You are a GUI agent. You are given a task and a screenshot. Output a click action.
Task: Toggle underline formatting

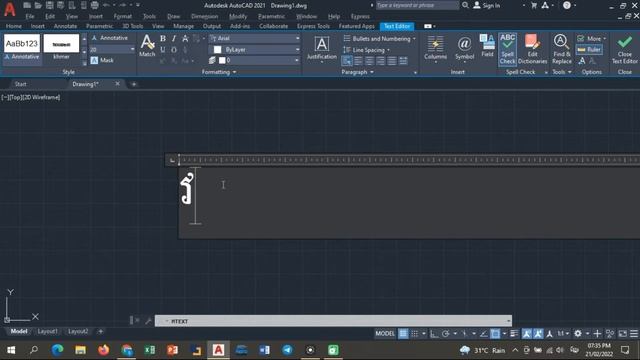[163, 50]
